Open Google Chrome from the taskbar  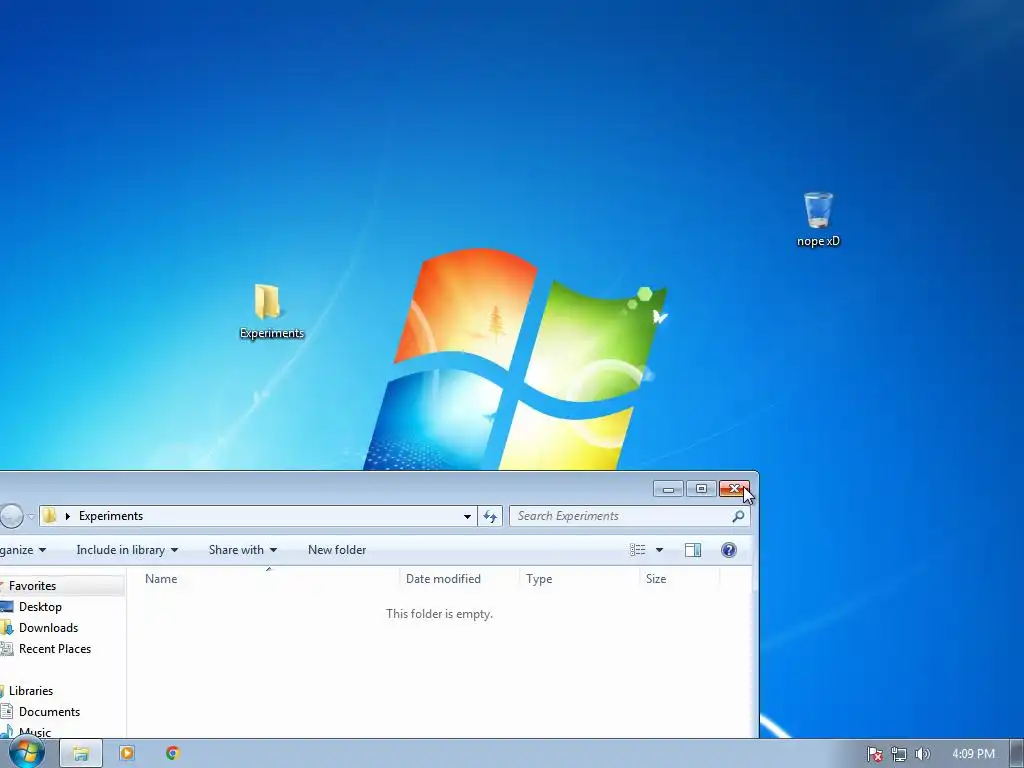(x=172, y=754)
